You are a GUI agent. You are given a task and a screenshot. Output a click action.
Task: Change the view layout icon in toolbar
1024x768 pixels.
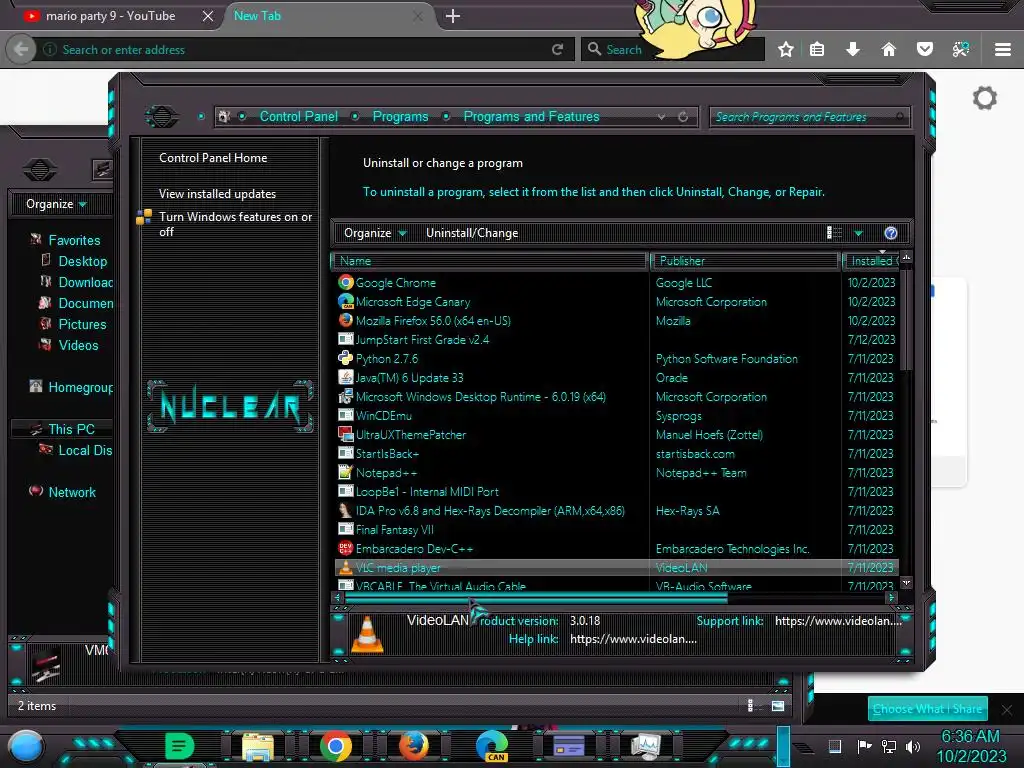click(x=834, y=233)
